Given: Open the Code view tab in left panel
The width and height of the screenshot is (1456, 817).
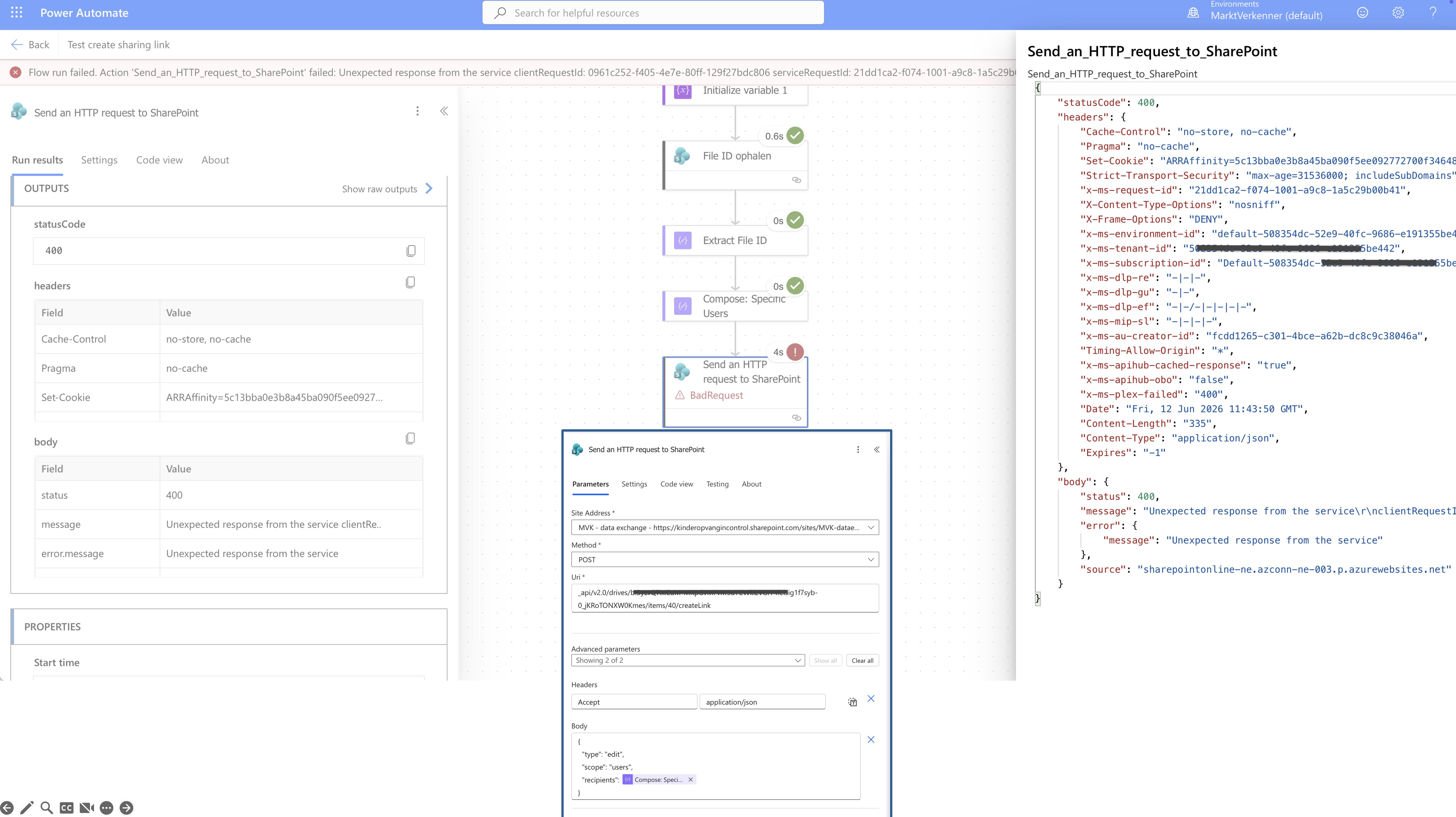Looking at the screenshot, I should [x=159, y=160].
